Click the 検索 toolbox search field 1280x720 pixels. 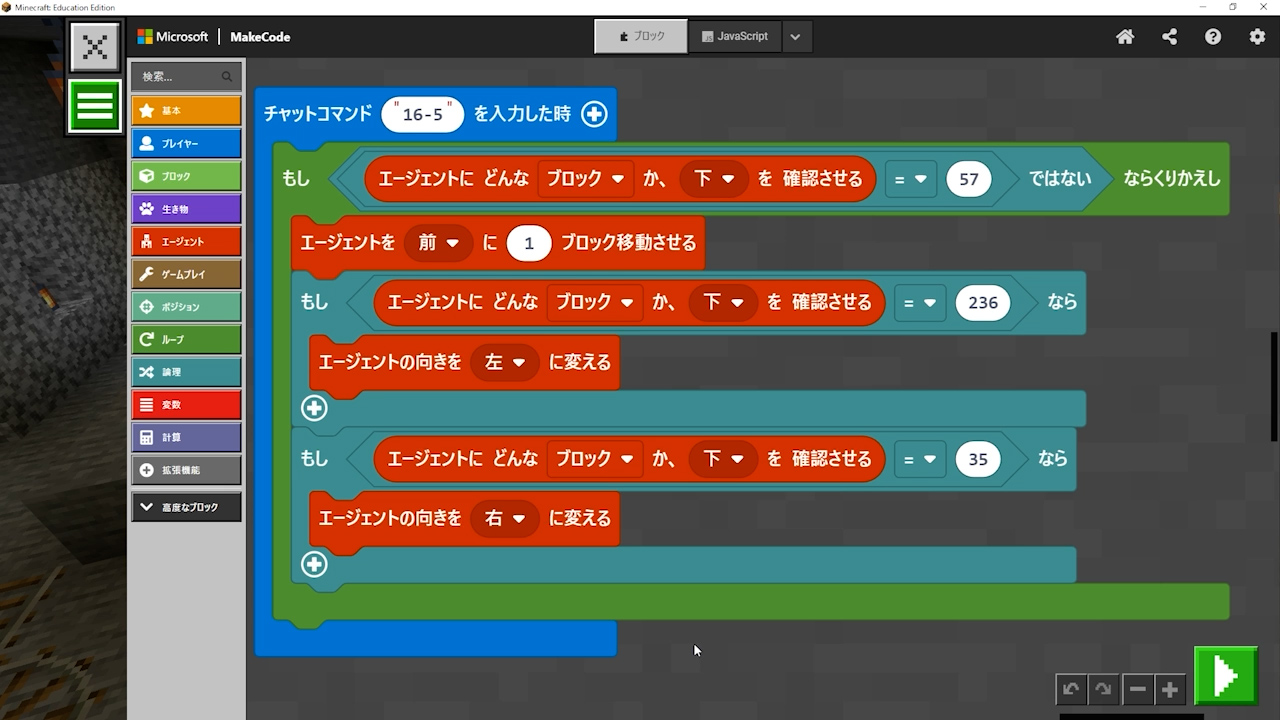(180, 76)
